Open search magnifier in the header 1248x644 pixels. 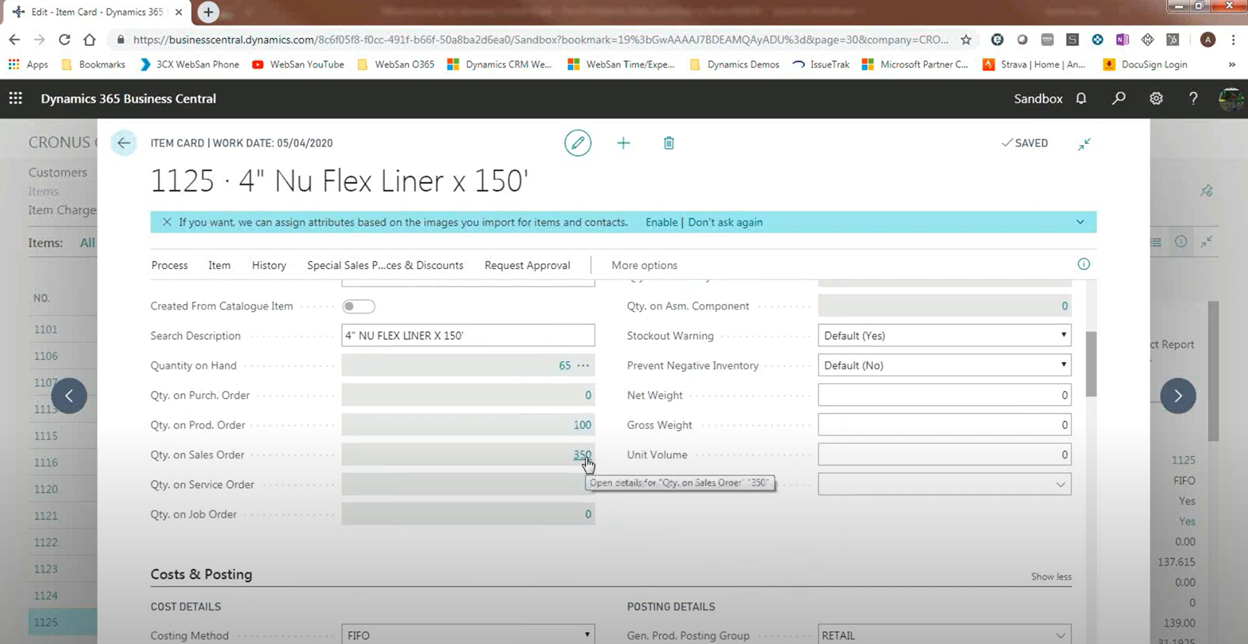(x=1119, y=98)
